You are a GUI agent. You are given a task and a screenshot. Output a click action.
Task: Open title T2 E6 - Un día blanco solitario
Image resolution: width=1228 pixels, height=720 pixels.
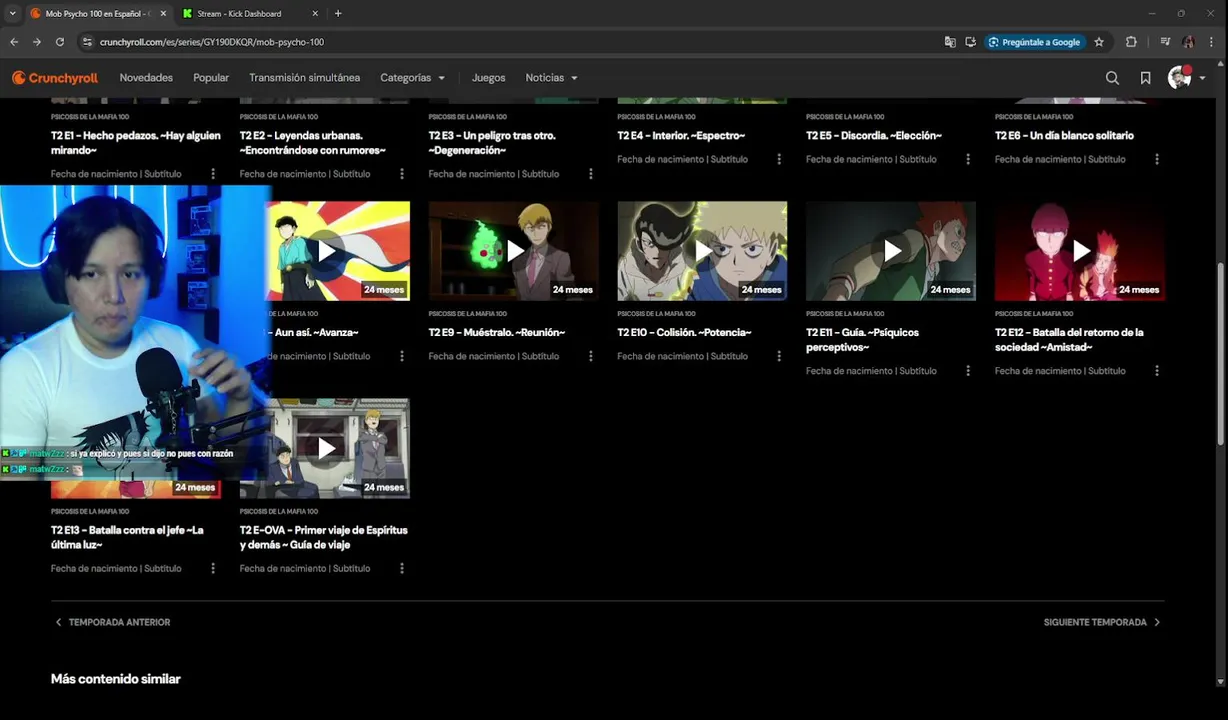[x=1064, y=136]
